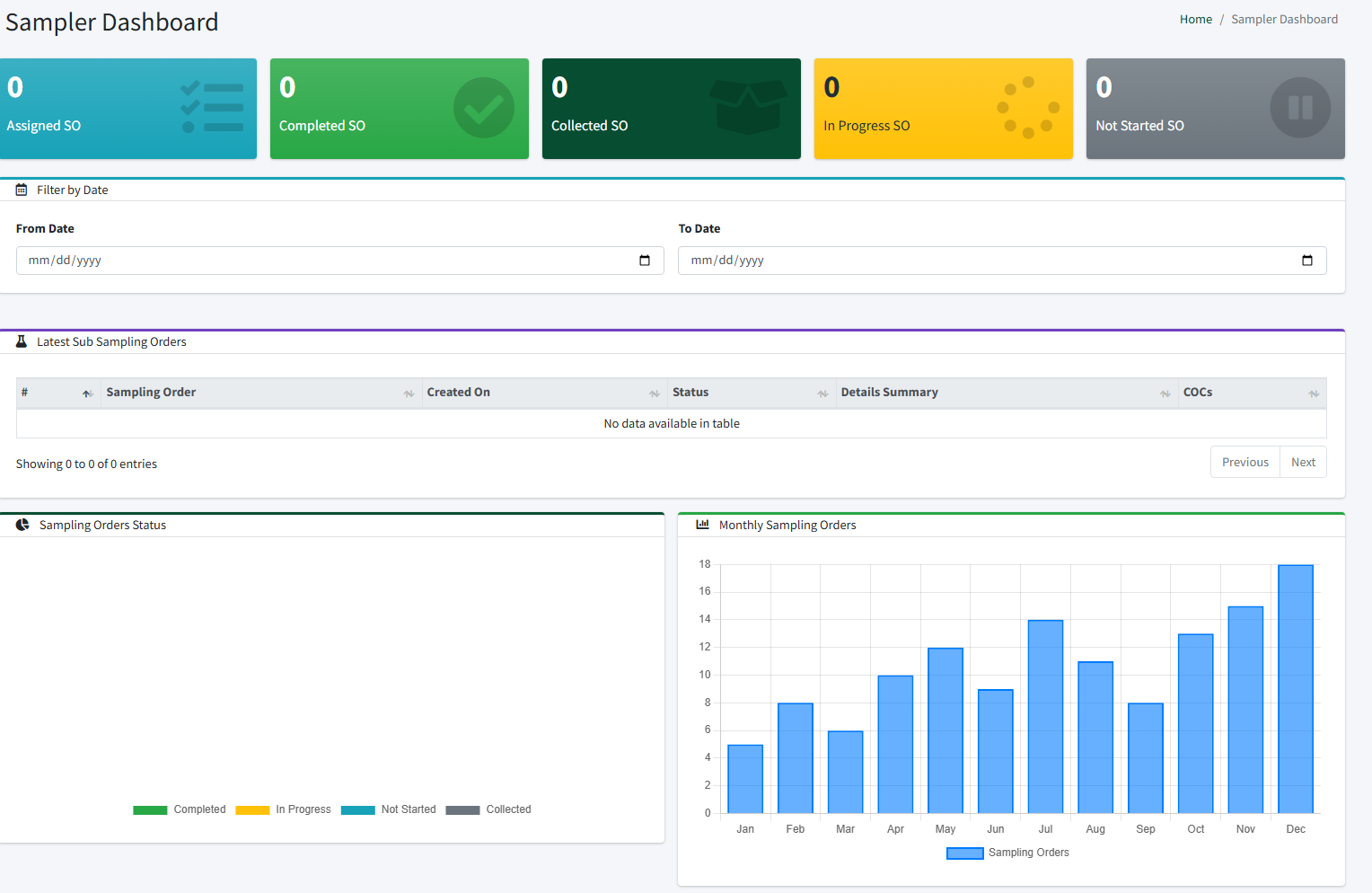
Task: Click the flask icon beside Latest Sub Sampling Orders
Action: click(22, 341)
